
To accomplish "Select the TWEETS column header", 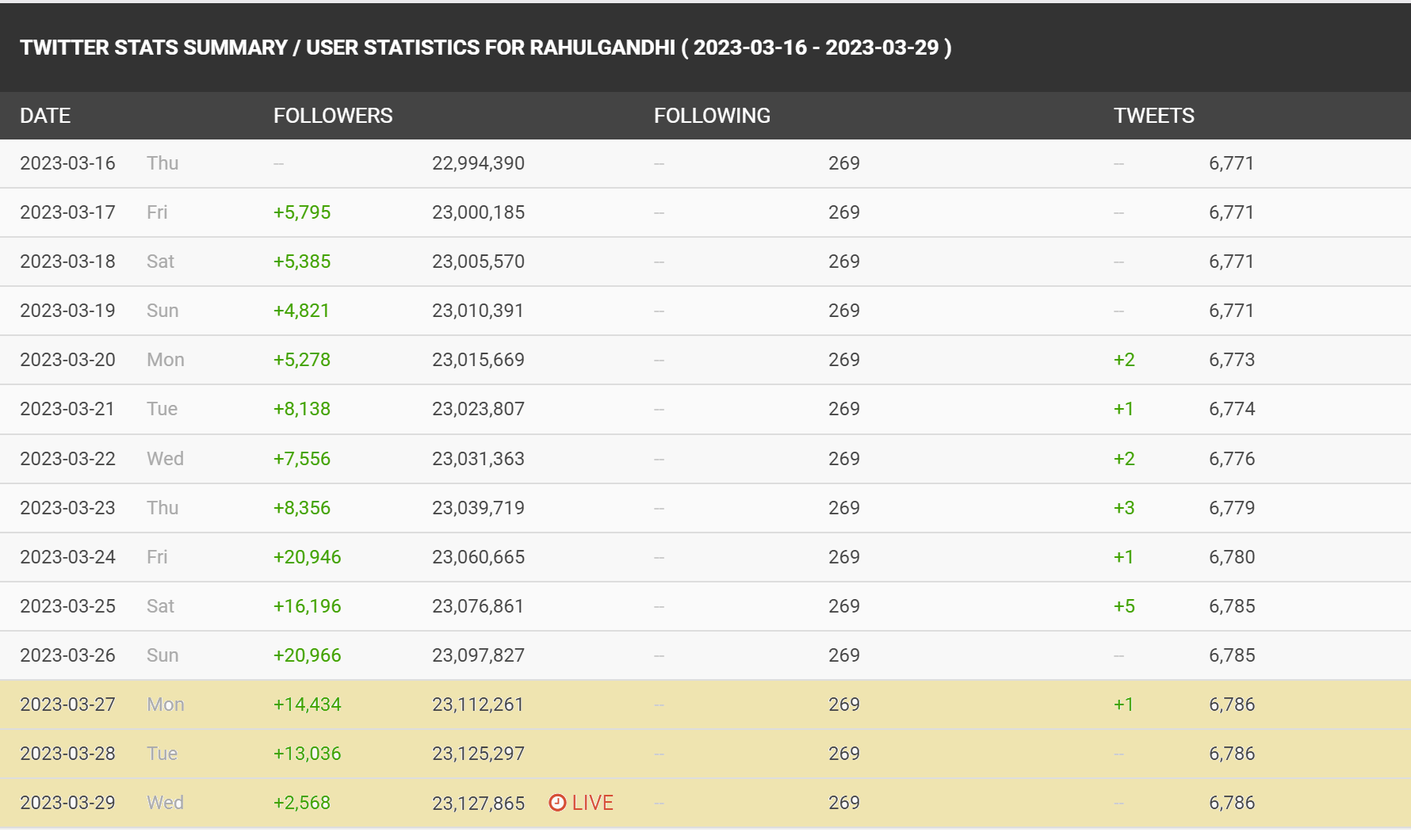I will 1153,116.
